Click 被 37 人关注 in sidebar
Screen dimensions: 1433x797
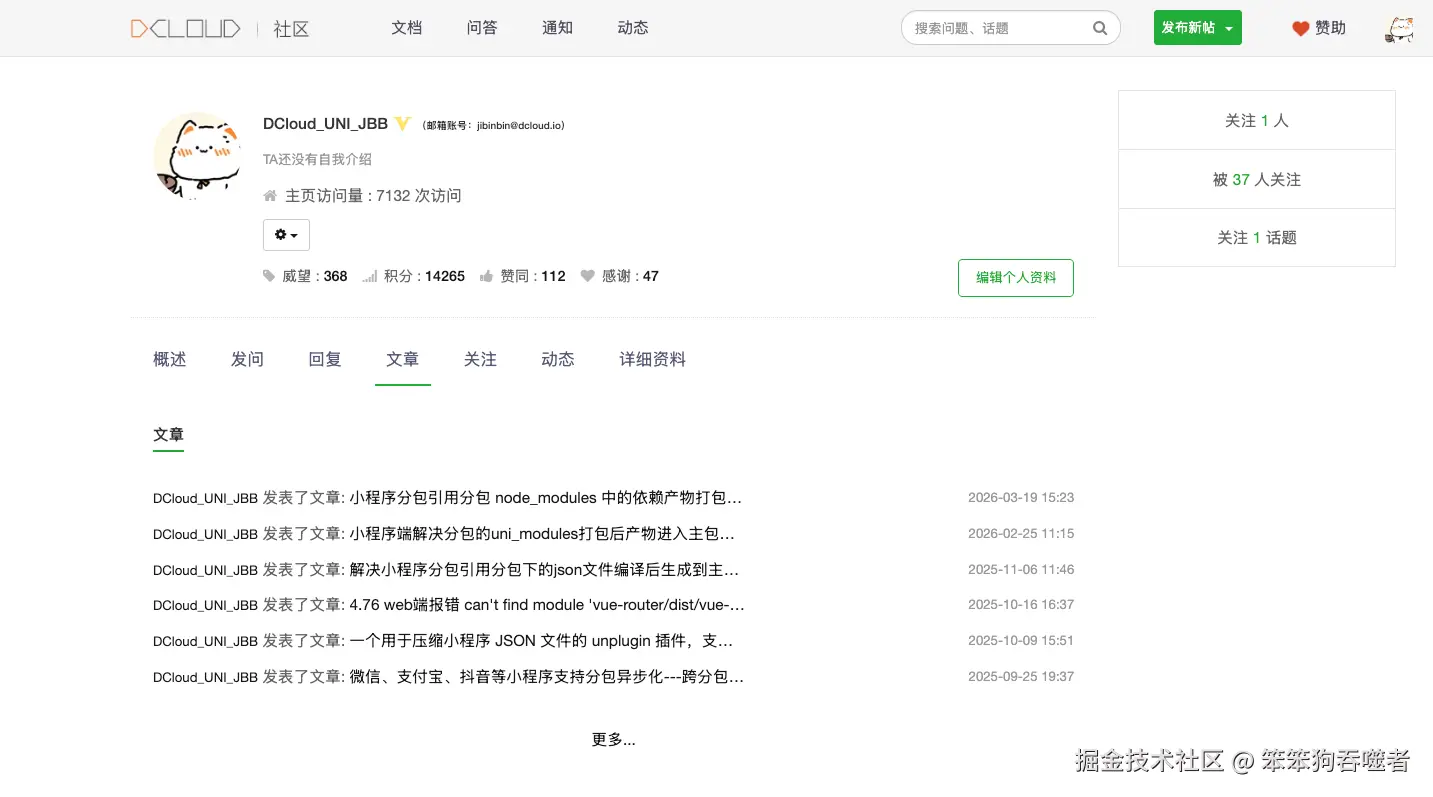tap(1257, 180)
